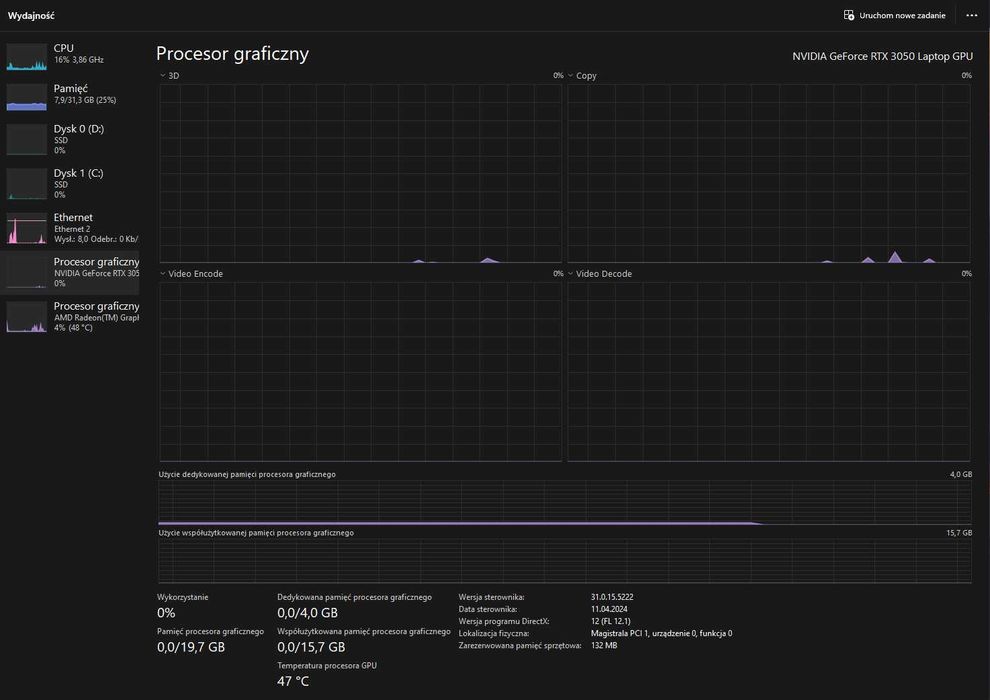Click the shared GPU memory usage graph

coord(564,561)
